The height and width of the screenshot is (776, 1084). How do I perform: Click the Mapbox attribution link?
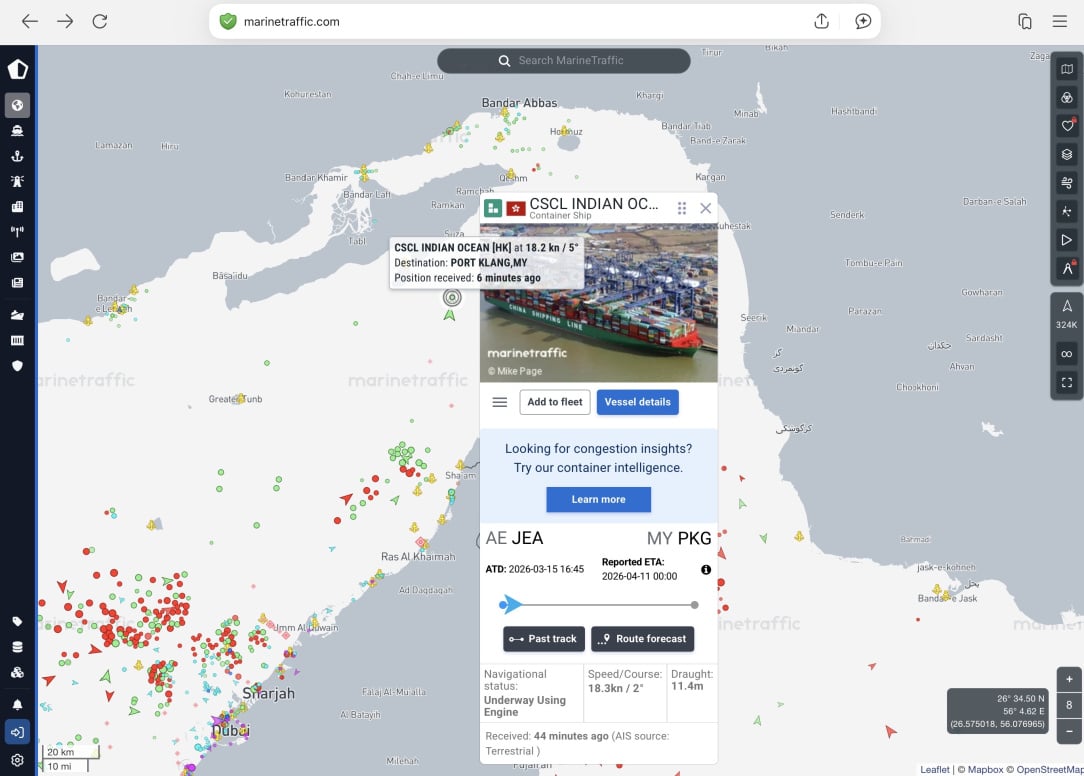[985, 769]
